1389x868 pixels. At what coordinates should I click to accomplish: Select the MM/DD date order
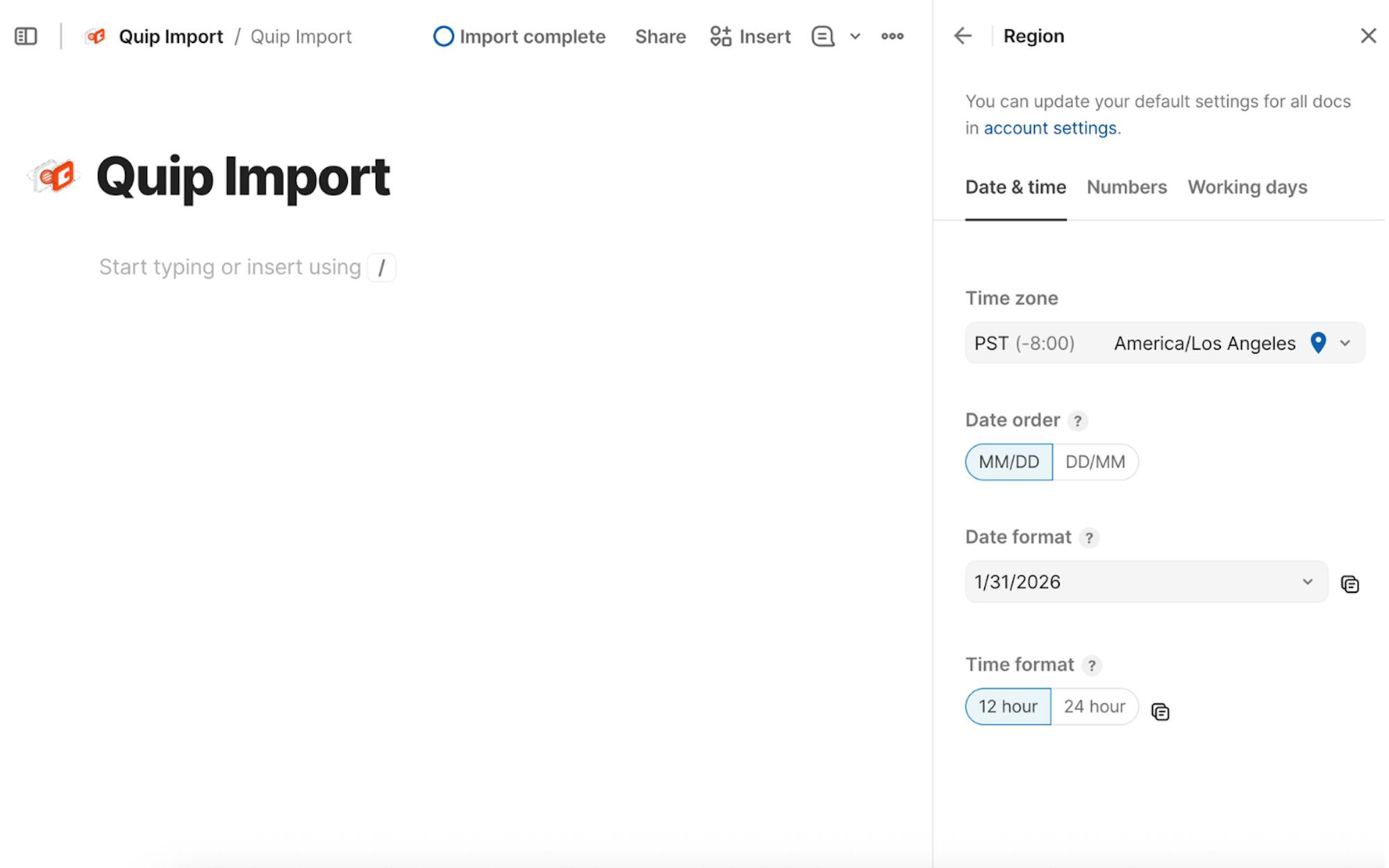pos(1008,462)
